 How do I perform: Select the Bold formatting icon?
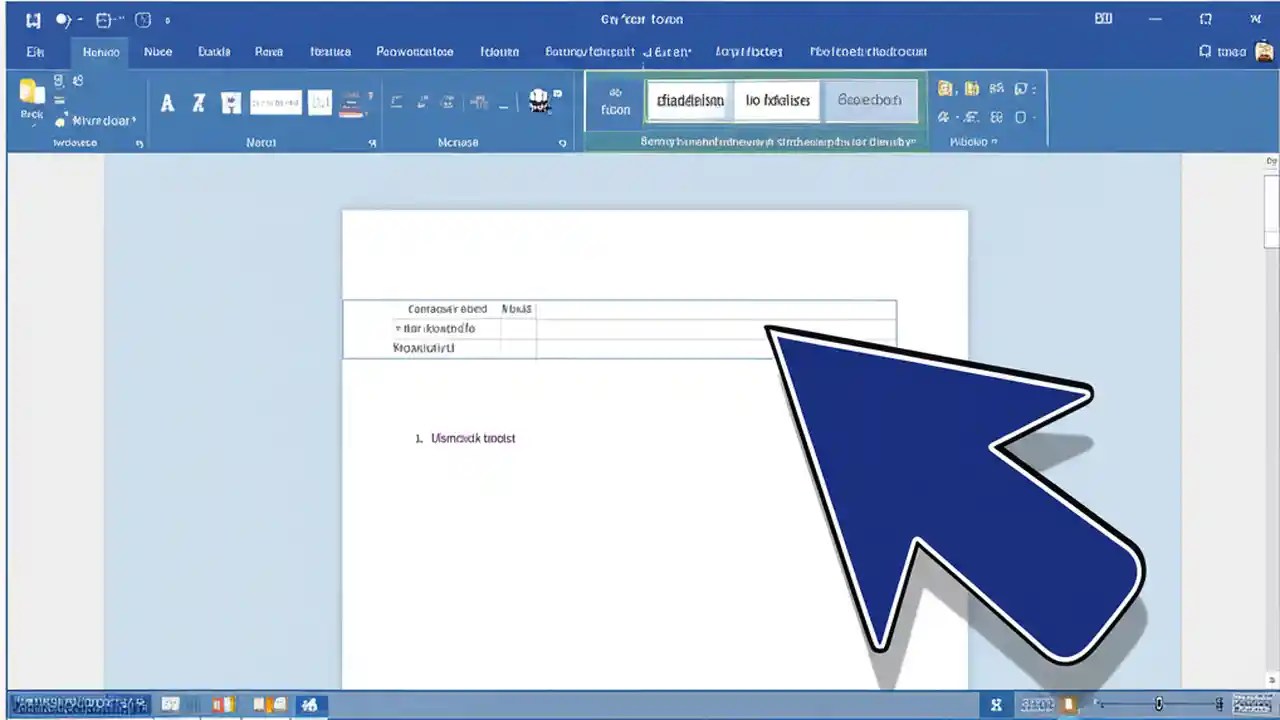click(x=167, y=102)
